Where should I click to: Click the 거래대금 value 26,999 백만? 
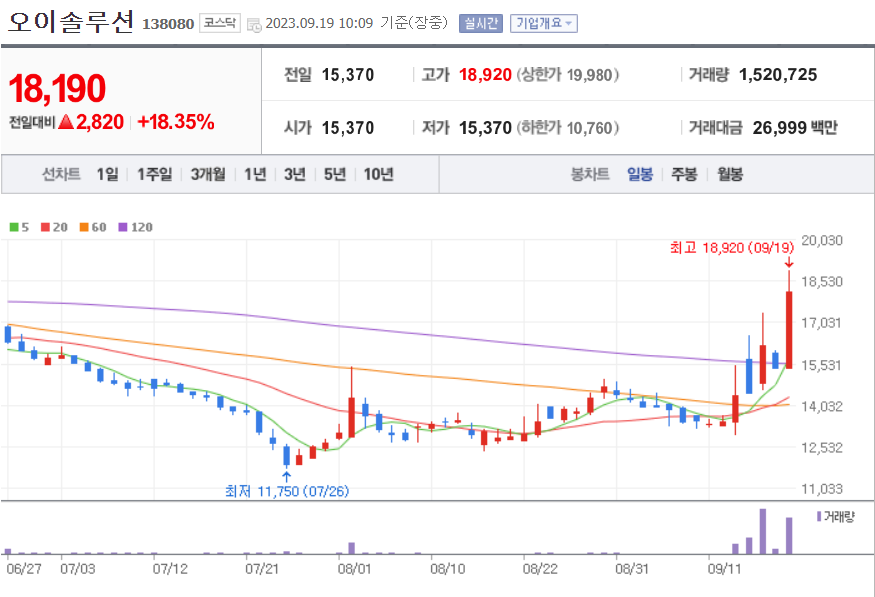(795, 128)
